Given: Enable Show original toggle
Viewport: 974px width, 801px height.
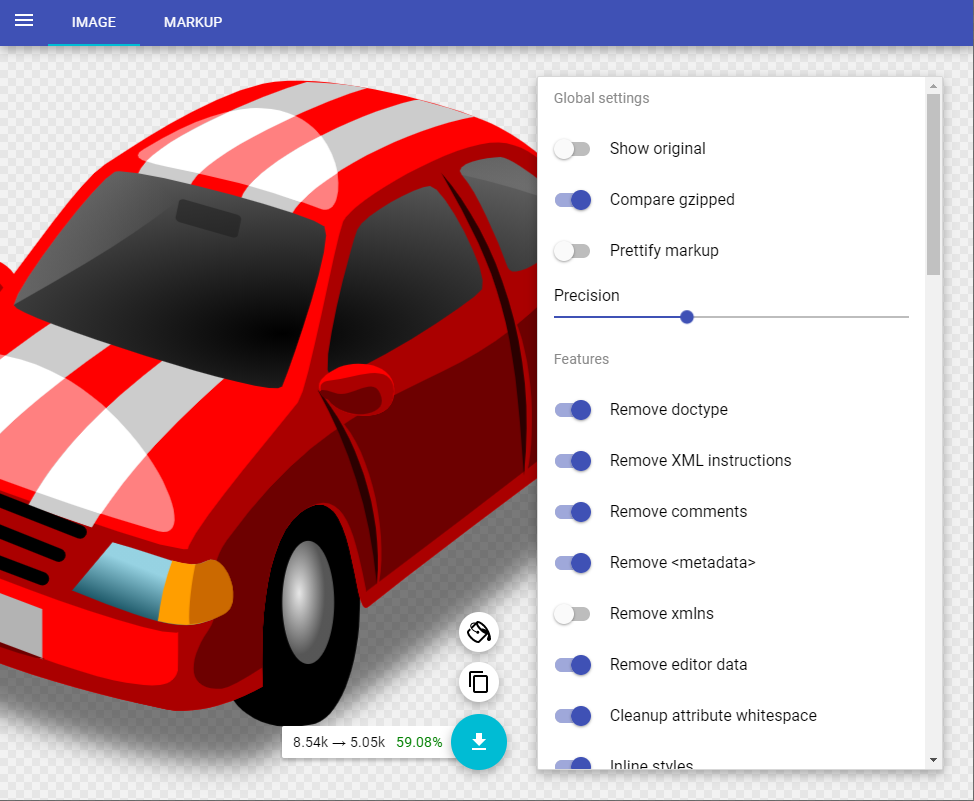Looking at the screenshot, I should click(572, 148).
